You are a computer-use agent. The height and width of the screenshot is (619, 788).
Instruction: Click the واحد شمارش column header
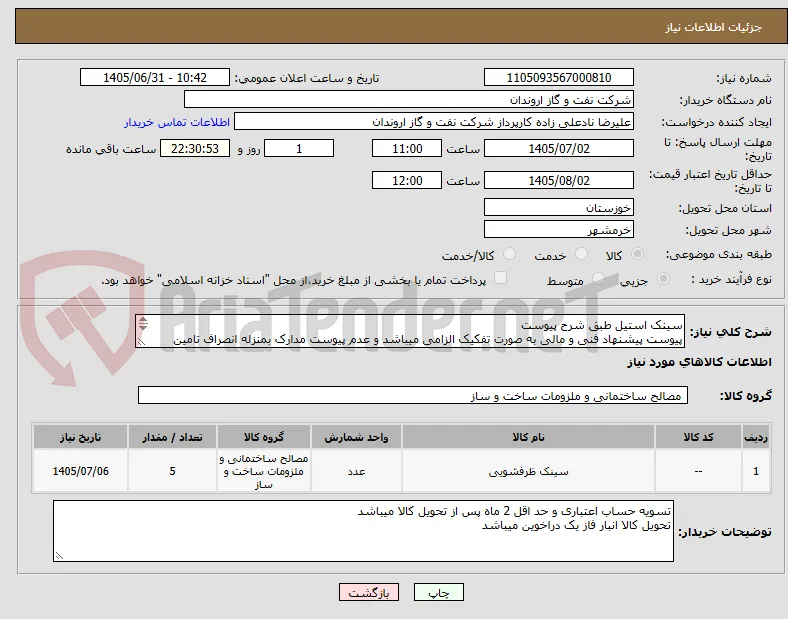(x=356, y=437)
